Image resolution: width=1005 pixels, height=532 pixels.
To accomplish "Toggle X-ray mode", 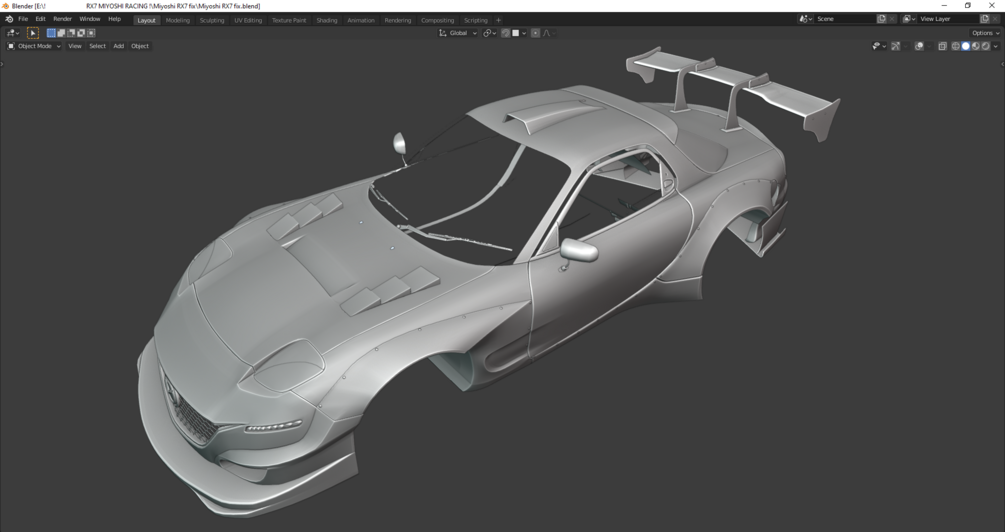I will click(x=942, y=46).
